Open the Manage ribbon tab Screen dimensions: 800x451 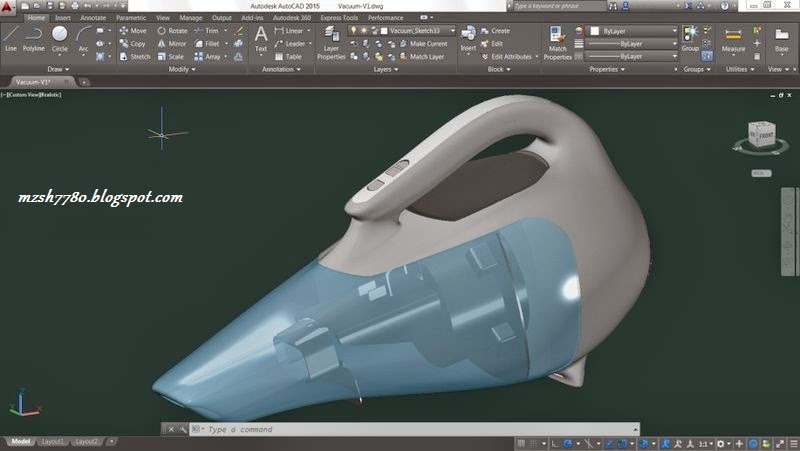(x=191, y=18)
